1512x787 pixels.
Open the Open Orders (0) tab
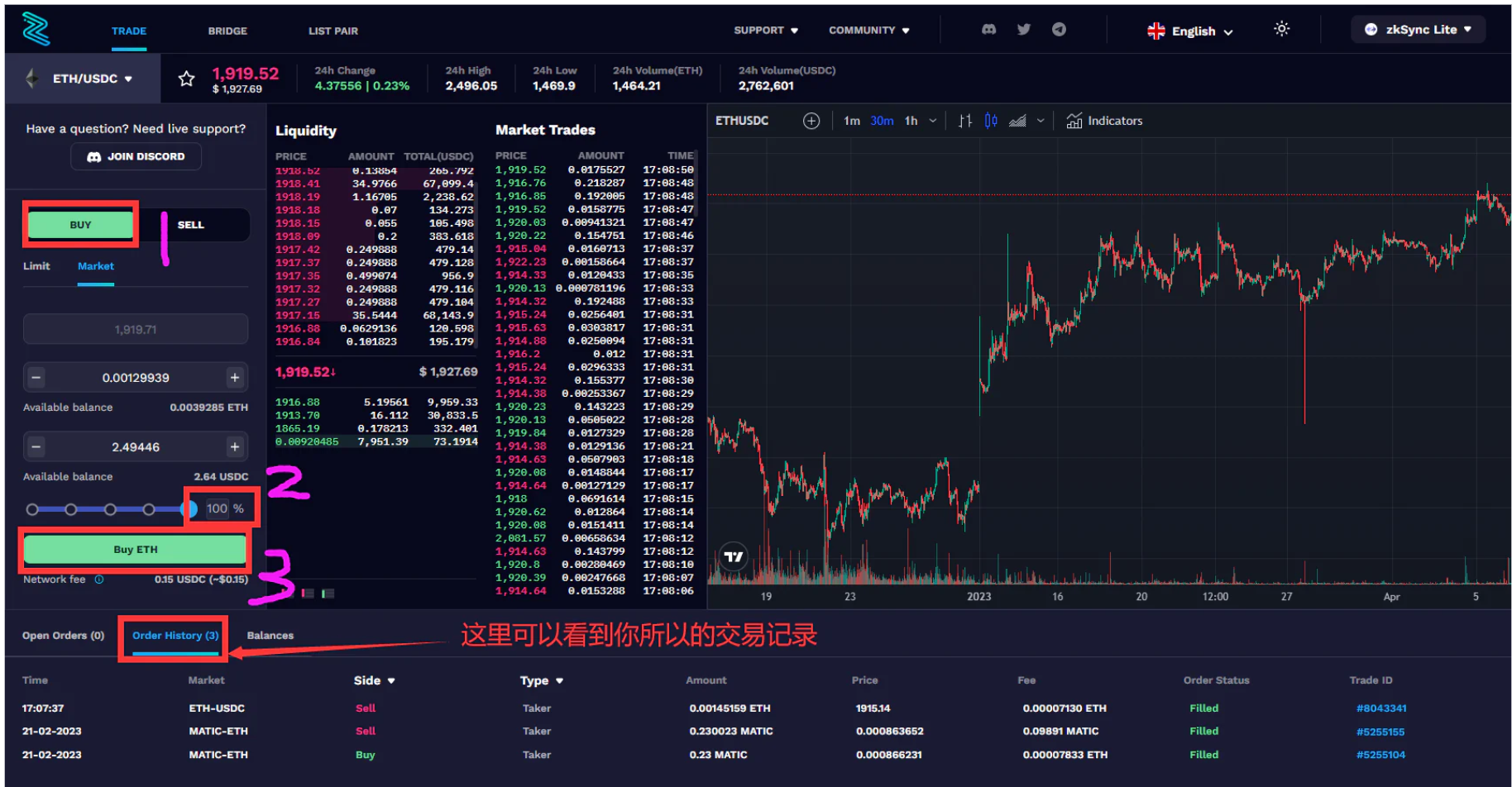pyautogui.click(x=63, y=636)
